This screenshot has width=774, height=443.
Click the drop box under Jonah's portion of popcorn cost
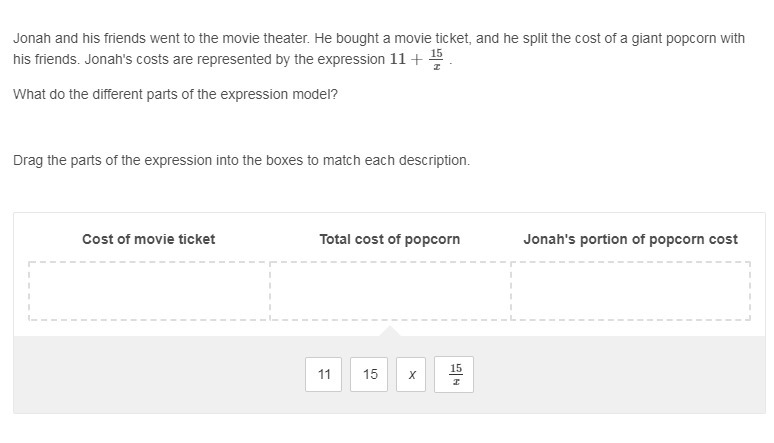pyautogui.click(x=630, y=291)
